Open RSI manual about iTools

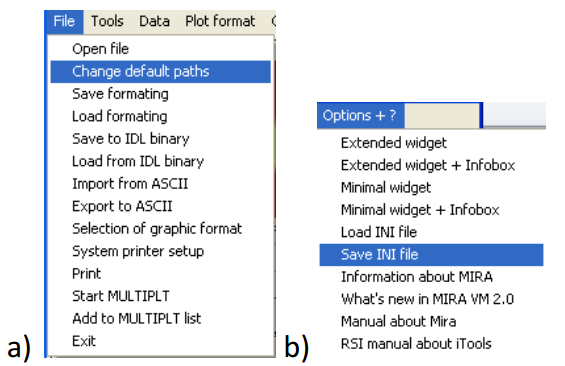coord(431,344)
